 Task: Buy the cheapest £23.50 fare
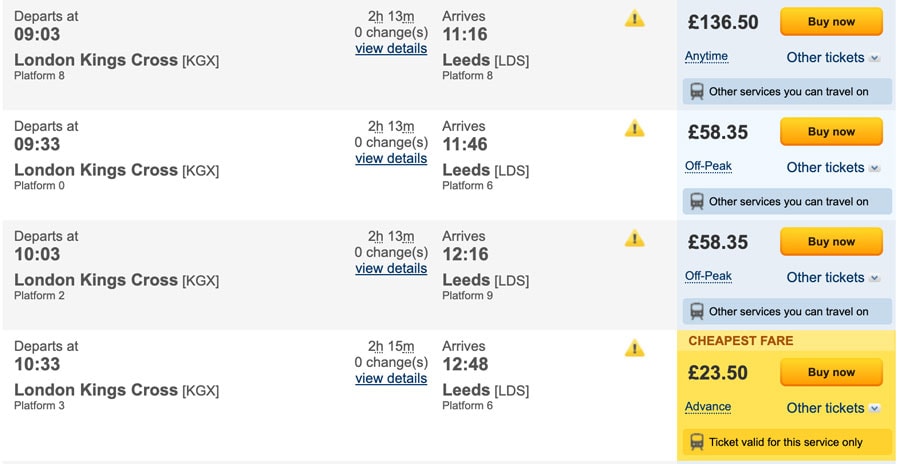[x=831, y=372]
